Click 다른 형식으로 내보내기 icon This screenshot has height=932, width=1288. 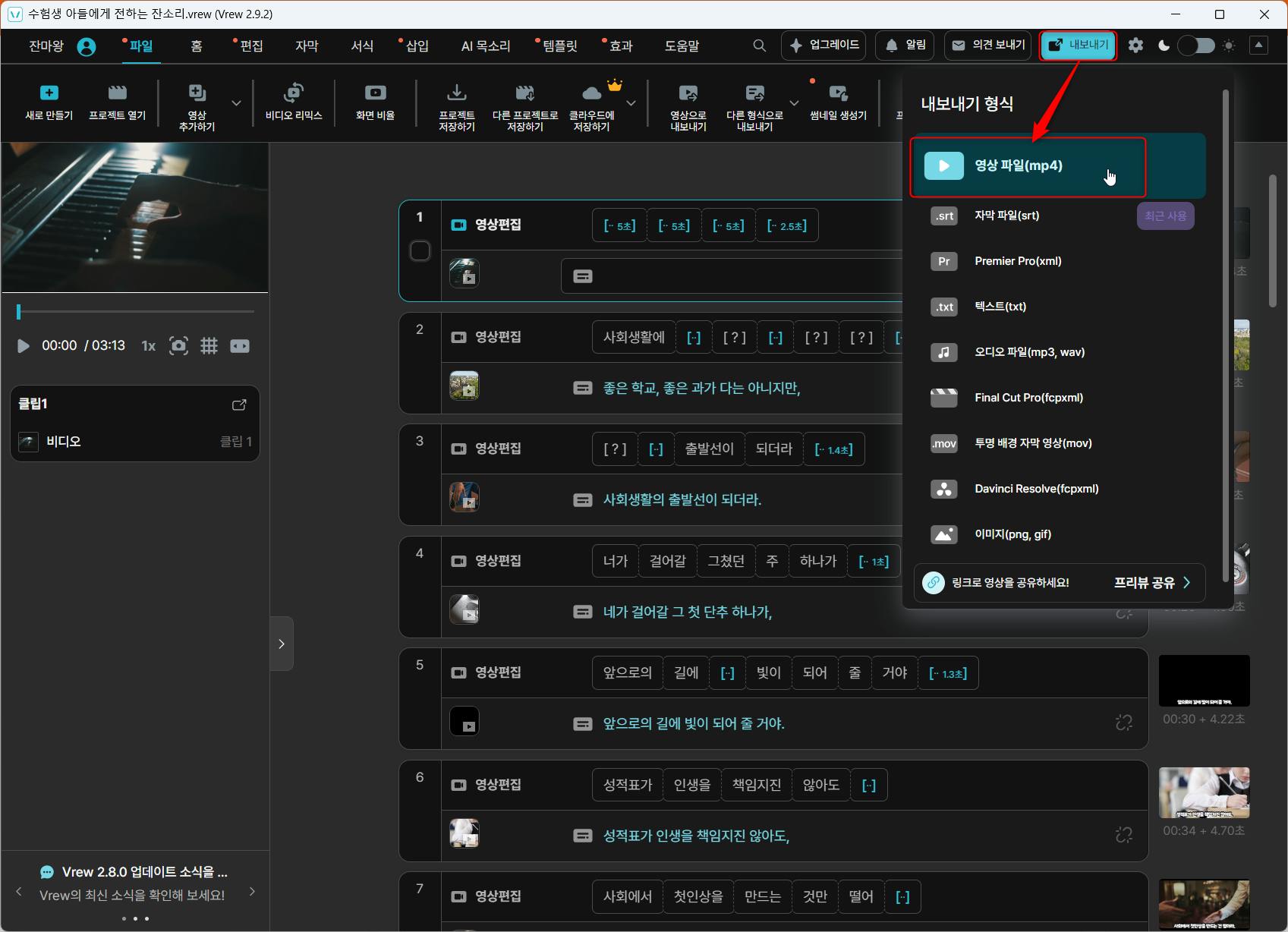(x=755, y=93)
